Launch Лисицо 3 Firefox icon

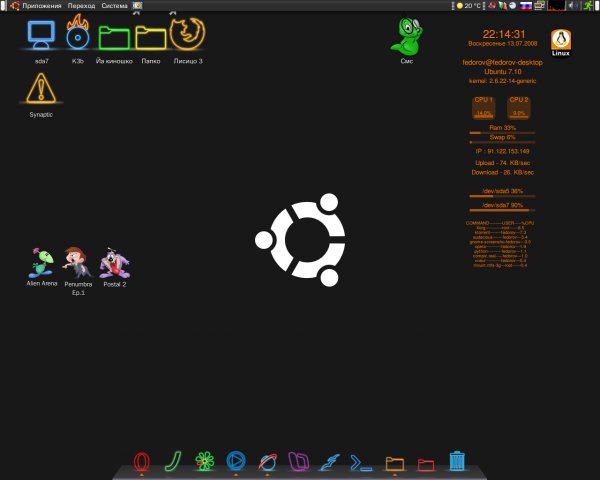187,34
